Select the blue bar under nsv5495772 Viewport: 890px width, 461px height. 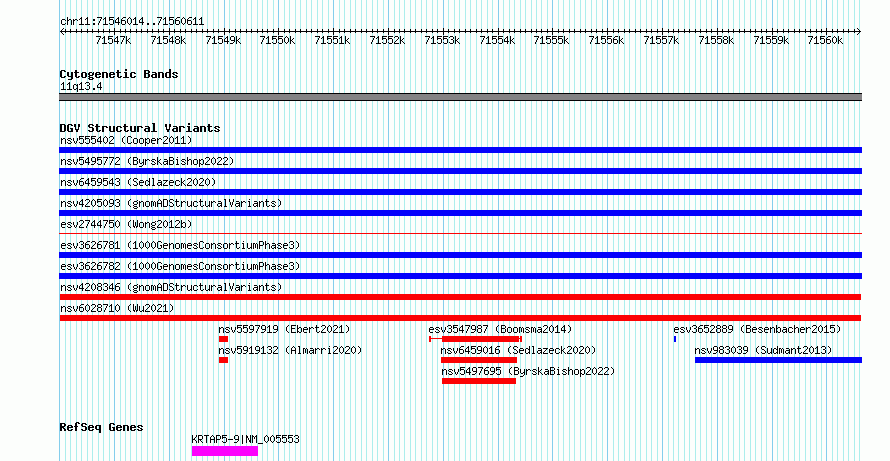point(460,171)
